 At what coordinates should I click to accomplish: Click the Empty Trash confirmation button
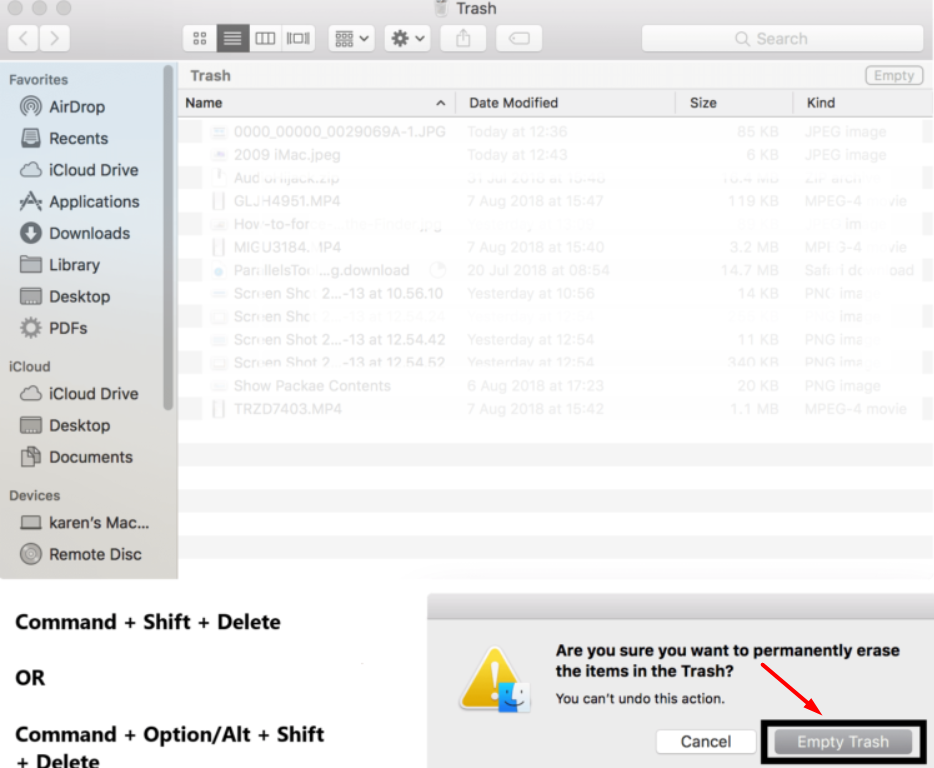[x=842, y=742]
